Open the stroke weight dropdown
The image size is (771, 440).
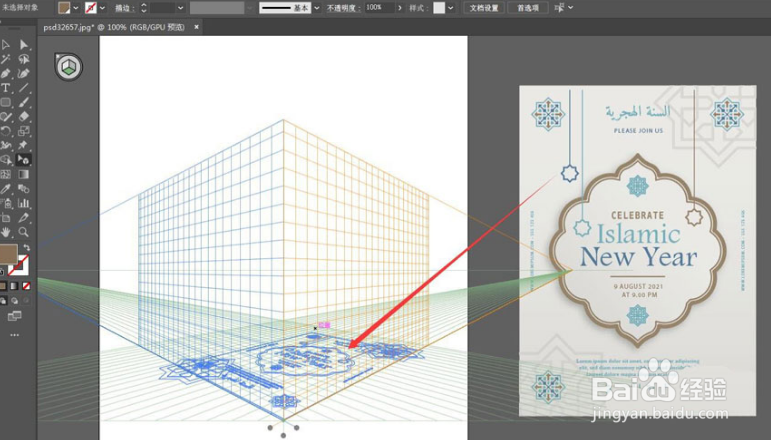[x=180, y=8]
